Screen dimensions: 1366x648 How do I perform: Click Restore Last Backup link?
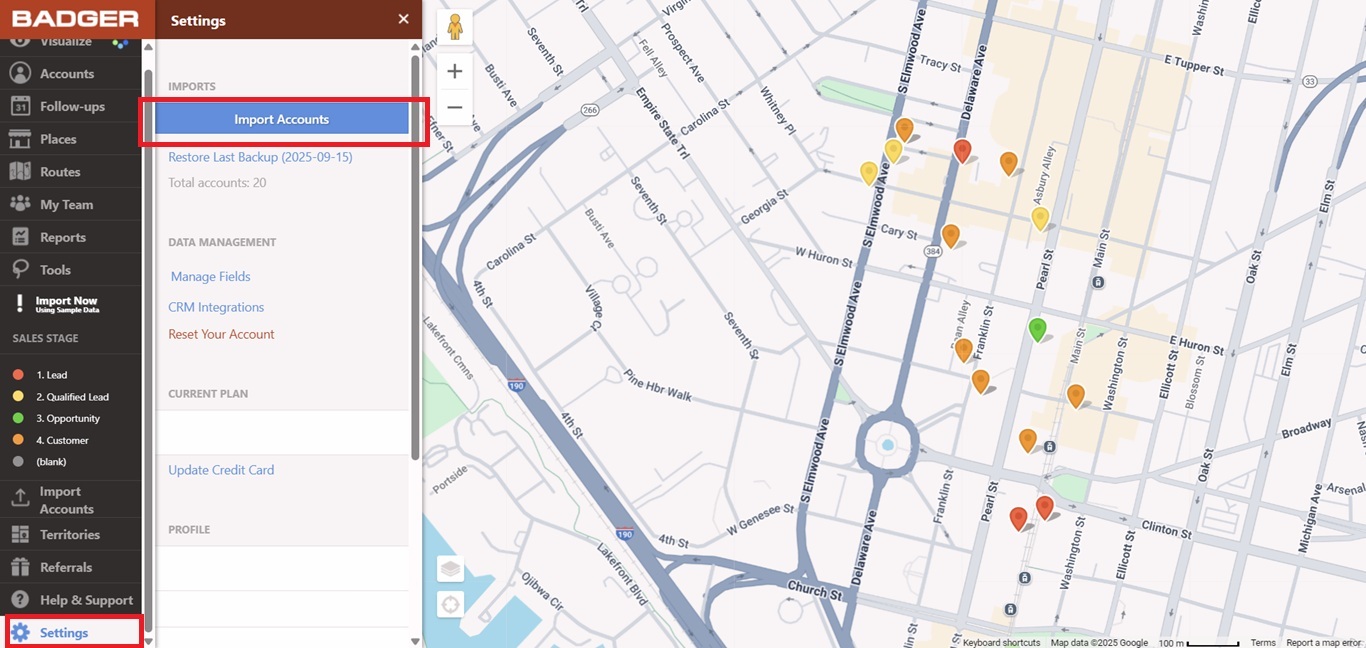260,157
